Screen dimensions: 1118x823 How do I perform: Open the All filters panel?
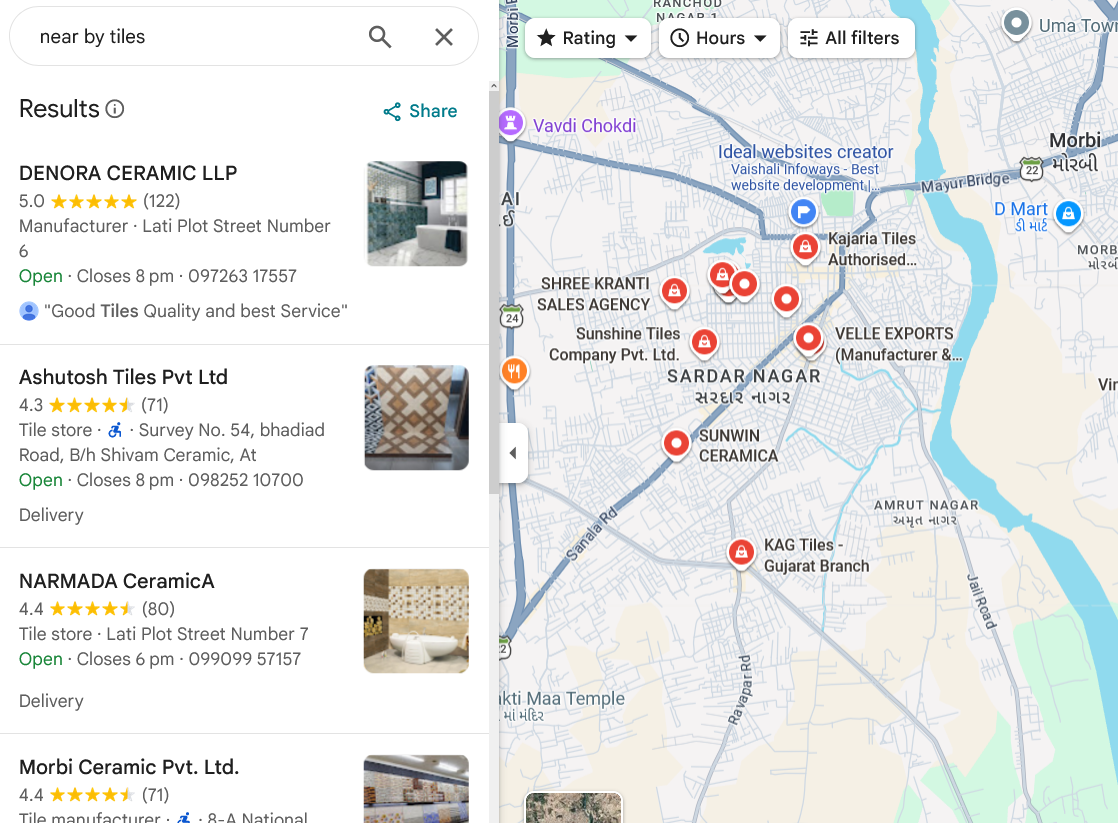click(850, 38)
